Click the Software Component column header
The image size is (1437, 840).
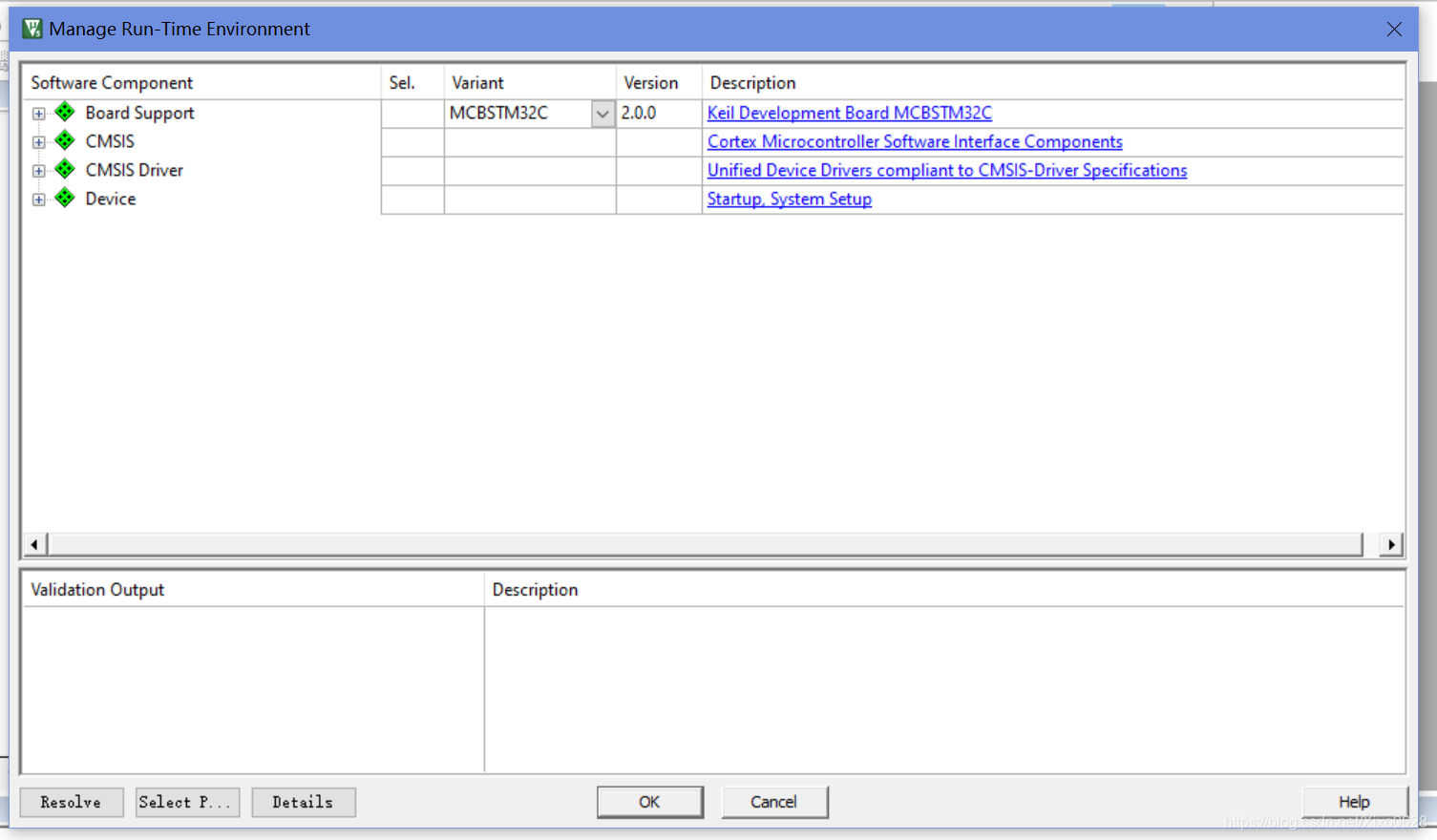click(202, 83)
